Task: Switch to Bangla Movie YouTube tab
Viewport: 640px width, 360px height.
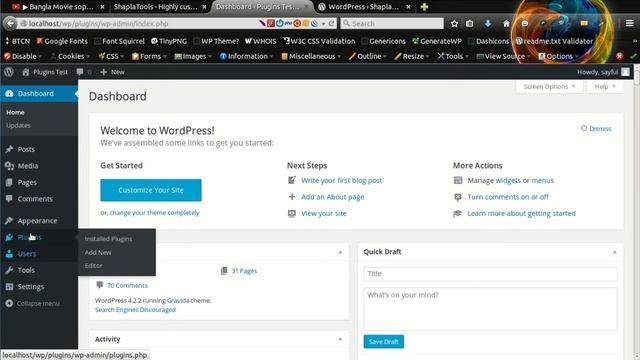Action: (x=58, y=7)
